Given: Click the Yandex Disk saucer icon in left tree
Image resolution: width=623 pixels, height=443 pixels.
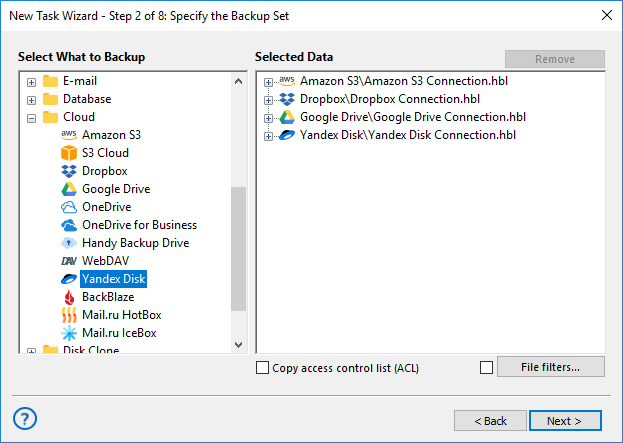Looking at the screenshot, I should (69, 279).
